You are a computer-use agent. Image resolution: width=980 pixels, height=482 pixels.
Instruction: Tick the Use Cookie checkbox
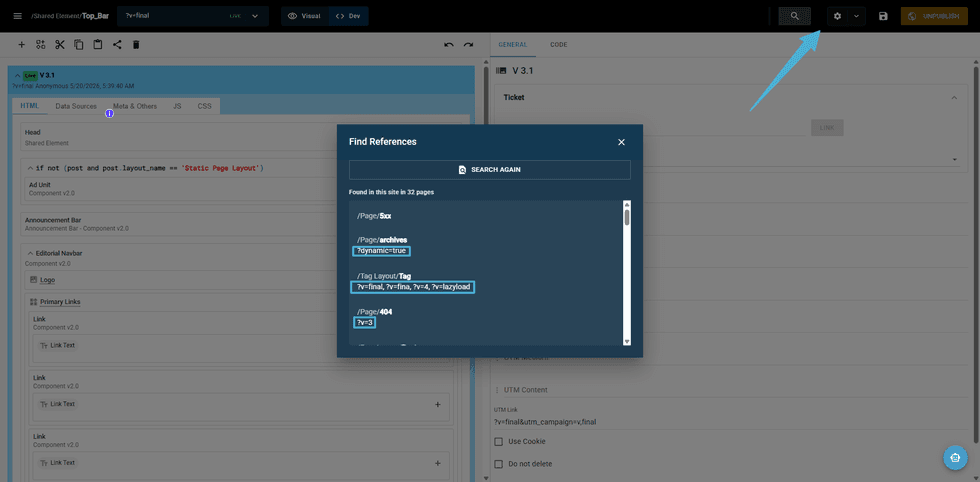point(499,441)
